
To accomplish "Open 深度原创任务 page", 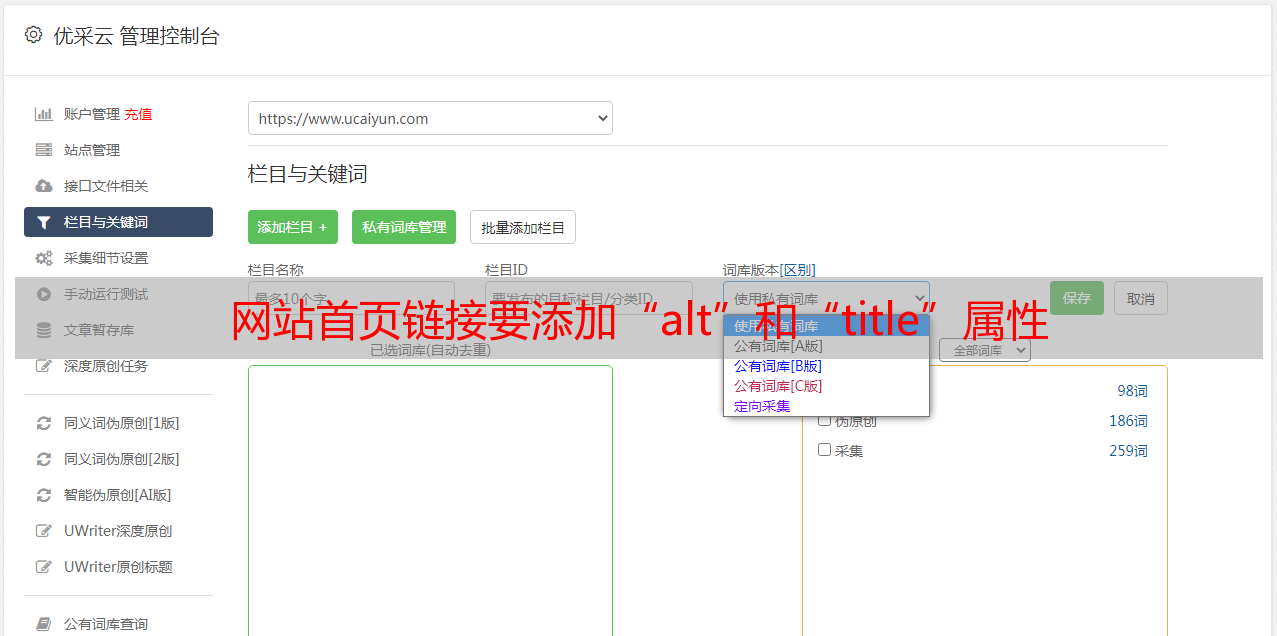I will [x=106, y=366].
